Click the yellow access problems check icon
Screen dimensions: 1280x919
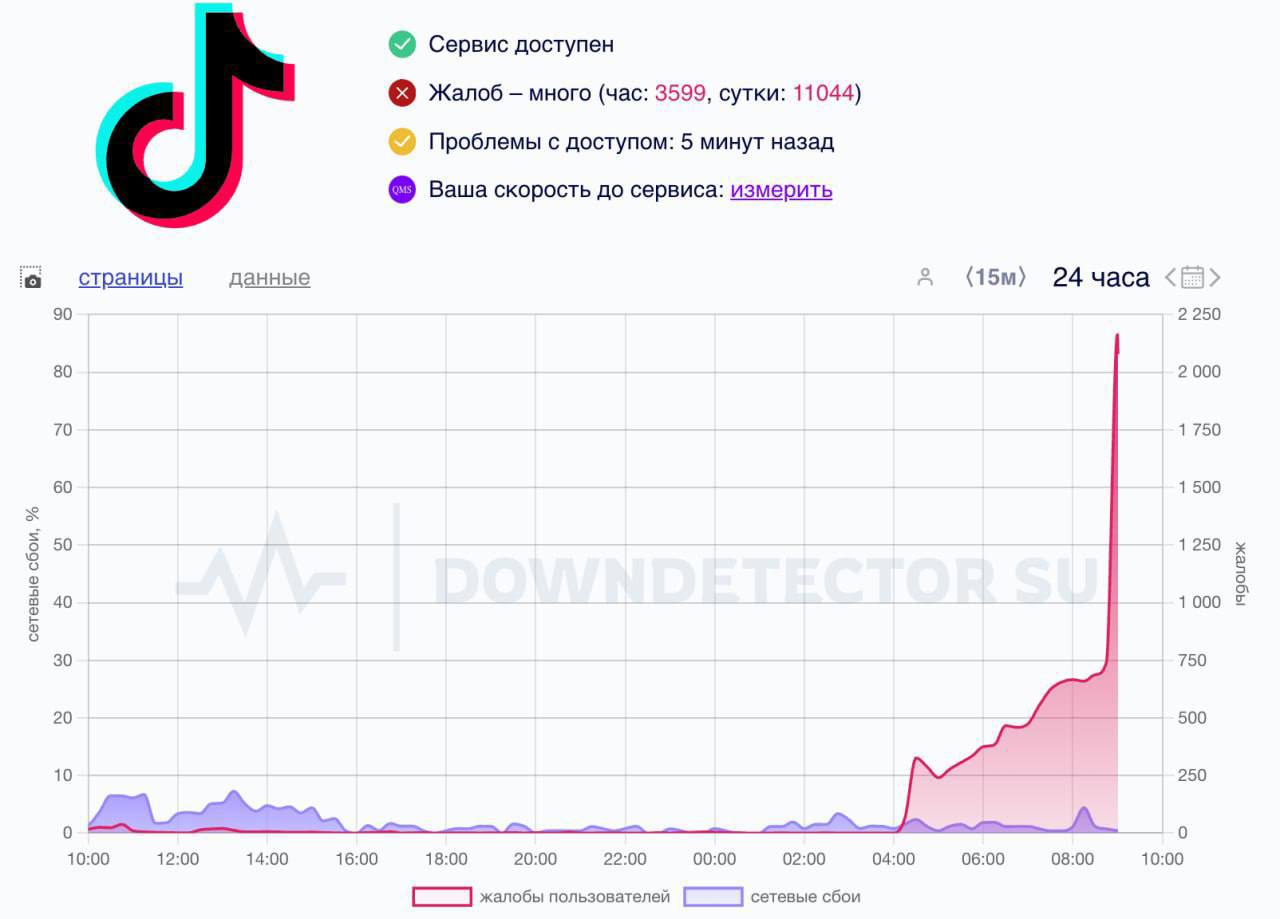point(402,142)
